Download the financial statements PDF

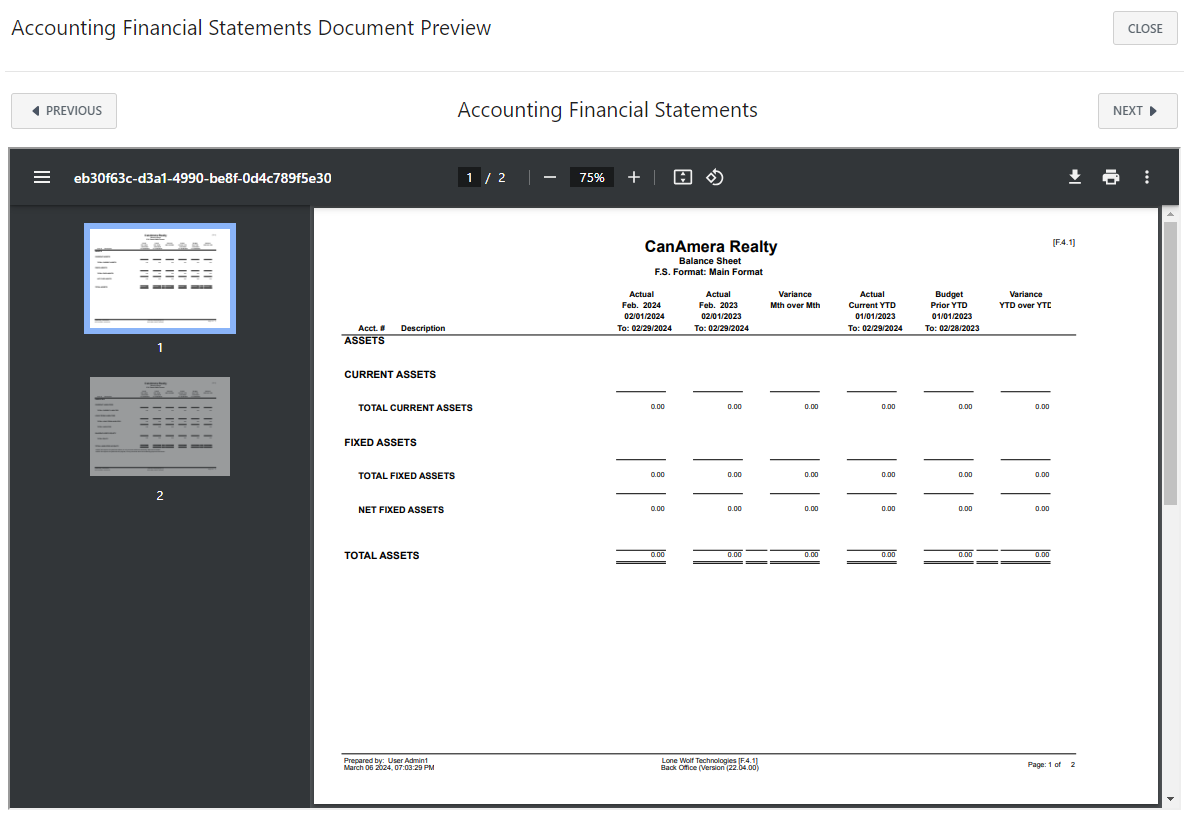point(1075,177)
